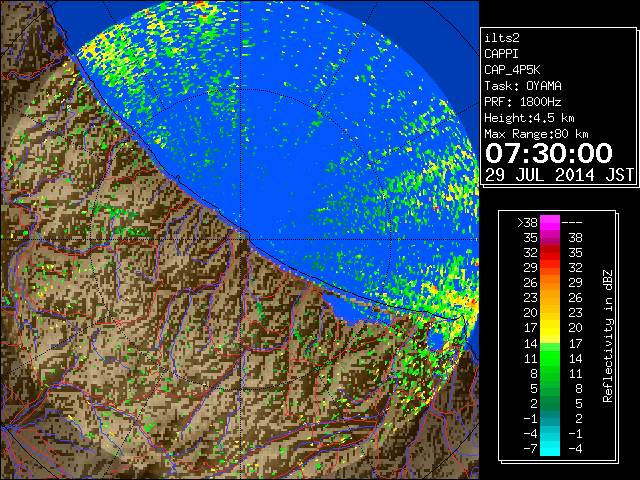
Task: Click the '>38' legend value
Action: point(527,223)
